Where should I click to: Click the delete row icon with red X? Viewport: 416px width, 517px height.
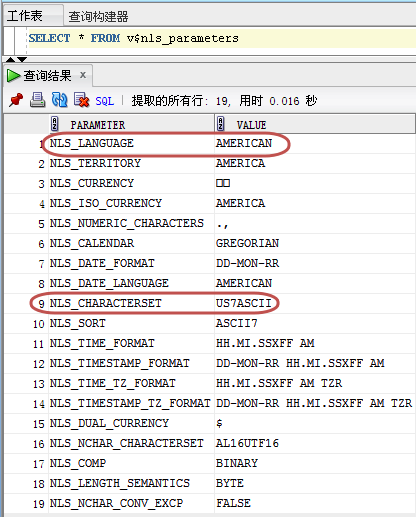[x=82, y=100]
